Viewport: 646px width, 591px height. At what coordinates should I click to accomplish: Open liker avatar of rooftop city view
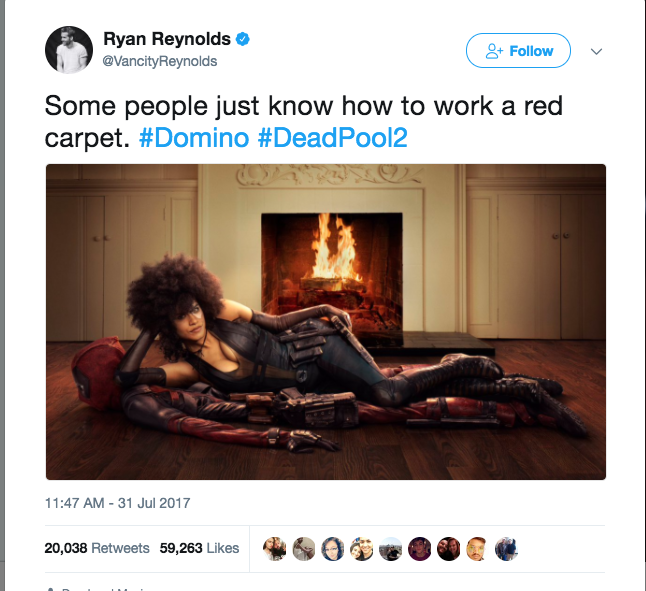[x=391, y=549]
